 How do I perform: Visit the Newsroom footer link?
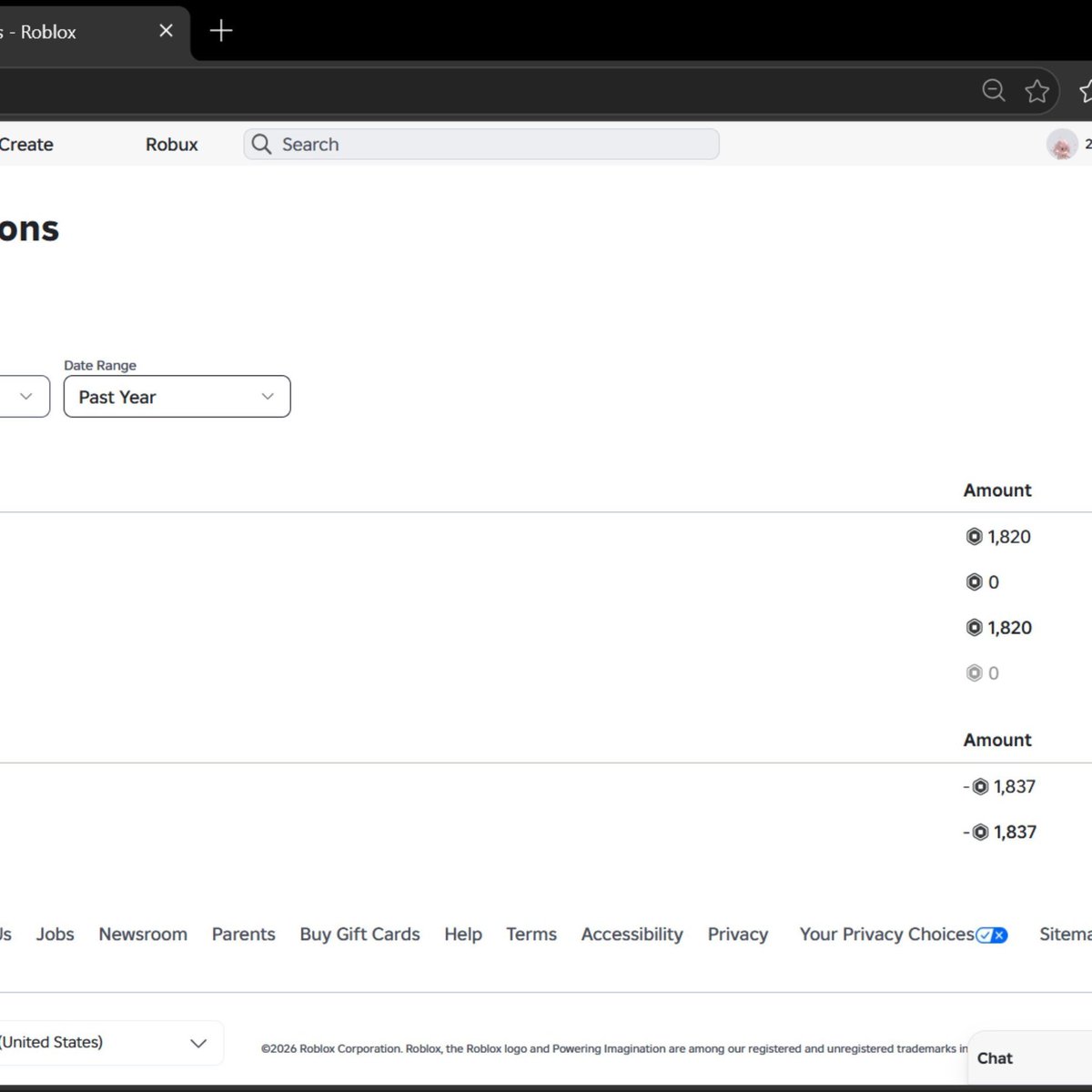(x=143, y=934)
